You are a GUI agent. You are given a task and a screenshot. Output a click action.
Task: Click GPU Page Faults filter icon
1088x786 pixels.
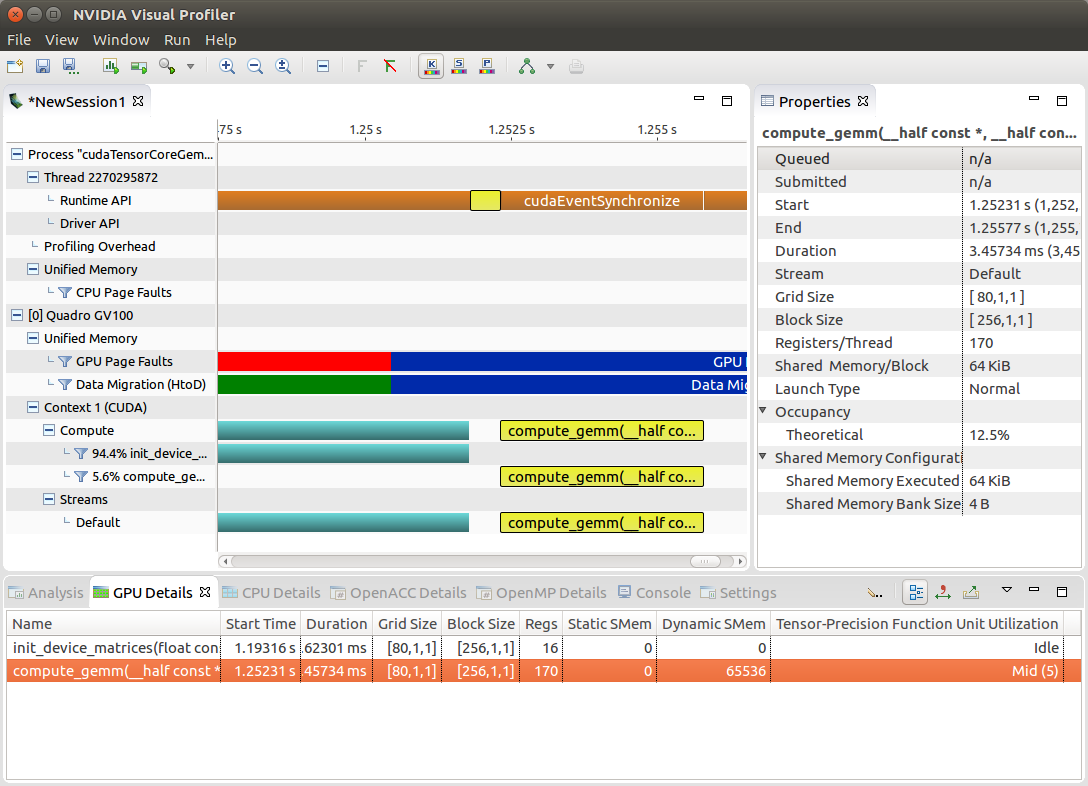(x=65, y=361)
